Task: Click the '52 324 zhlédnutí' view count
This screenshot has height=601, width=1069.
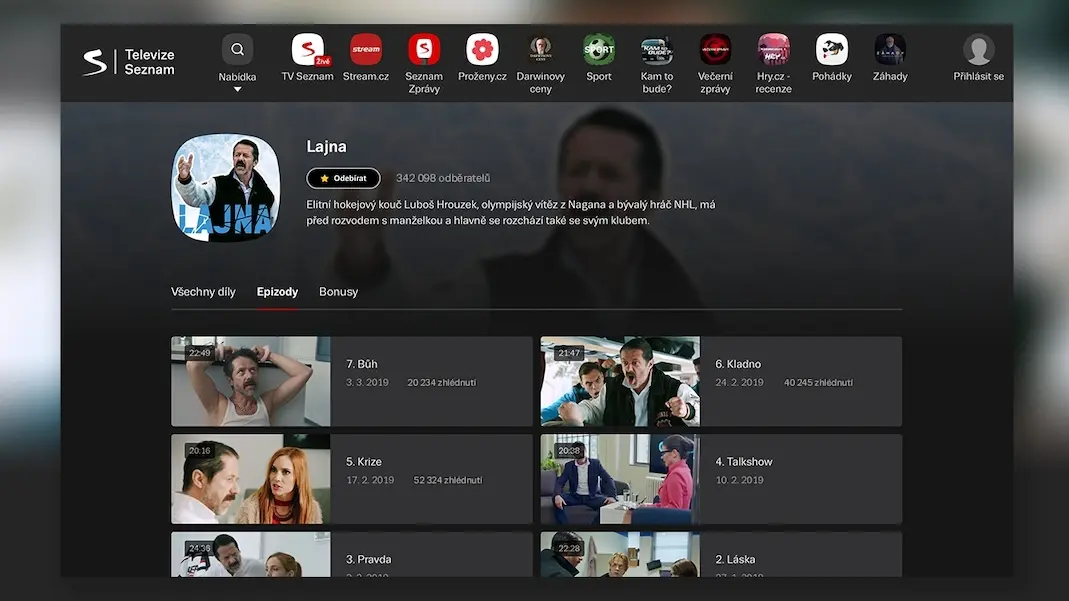Action: pyautogui.click(x=448, y=480)
